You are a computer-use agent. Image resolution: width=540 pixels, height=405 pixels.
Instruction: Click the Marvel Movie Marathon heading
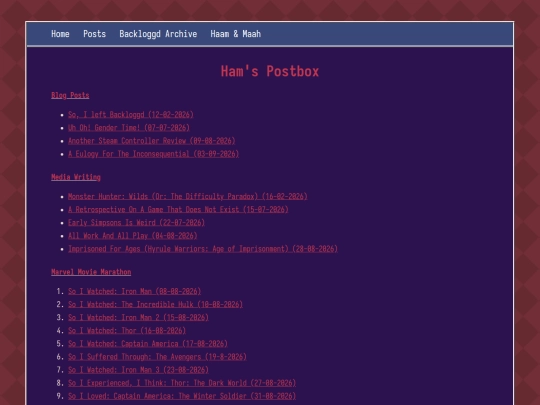[x=91, y=272]
